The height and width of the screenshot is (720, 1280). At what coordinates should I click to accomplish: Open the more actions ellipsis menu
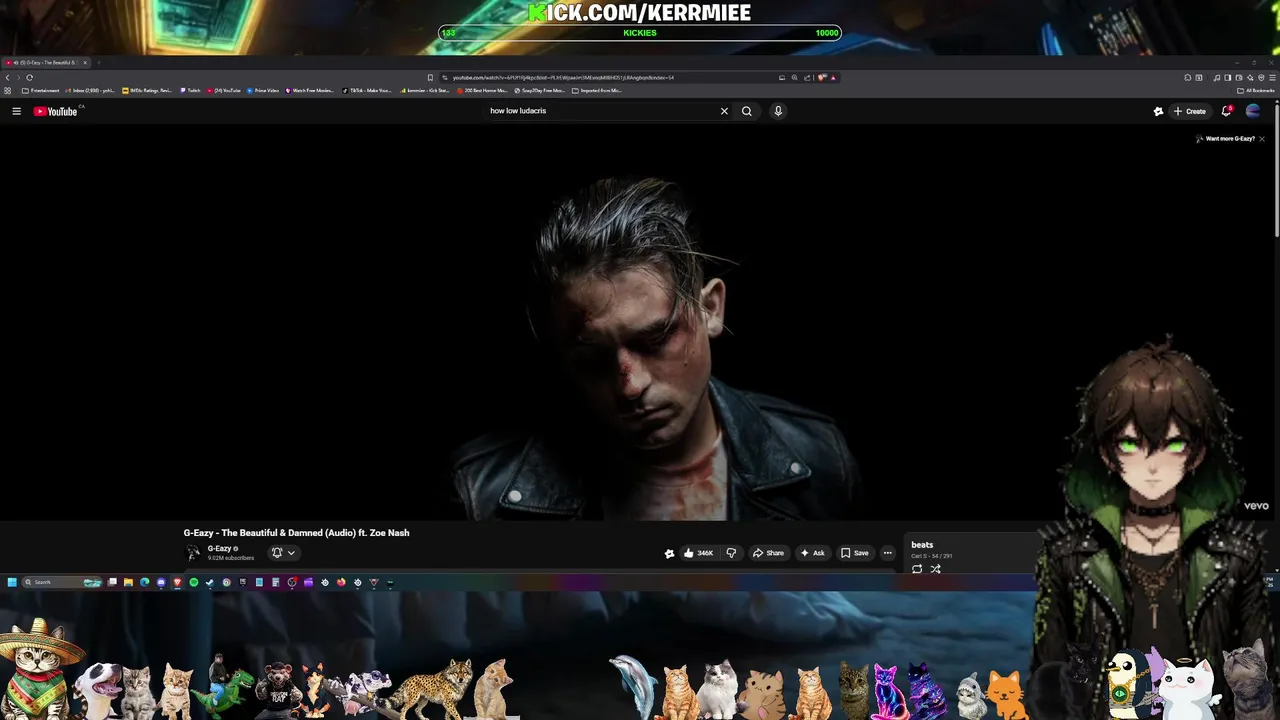pyautogui.click(x=887, y=553)
